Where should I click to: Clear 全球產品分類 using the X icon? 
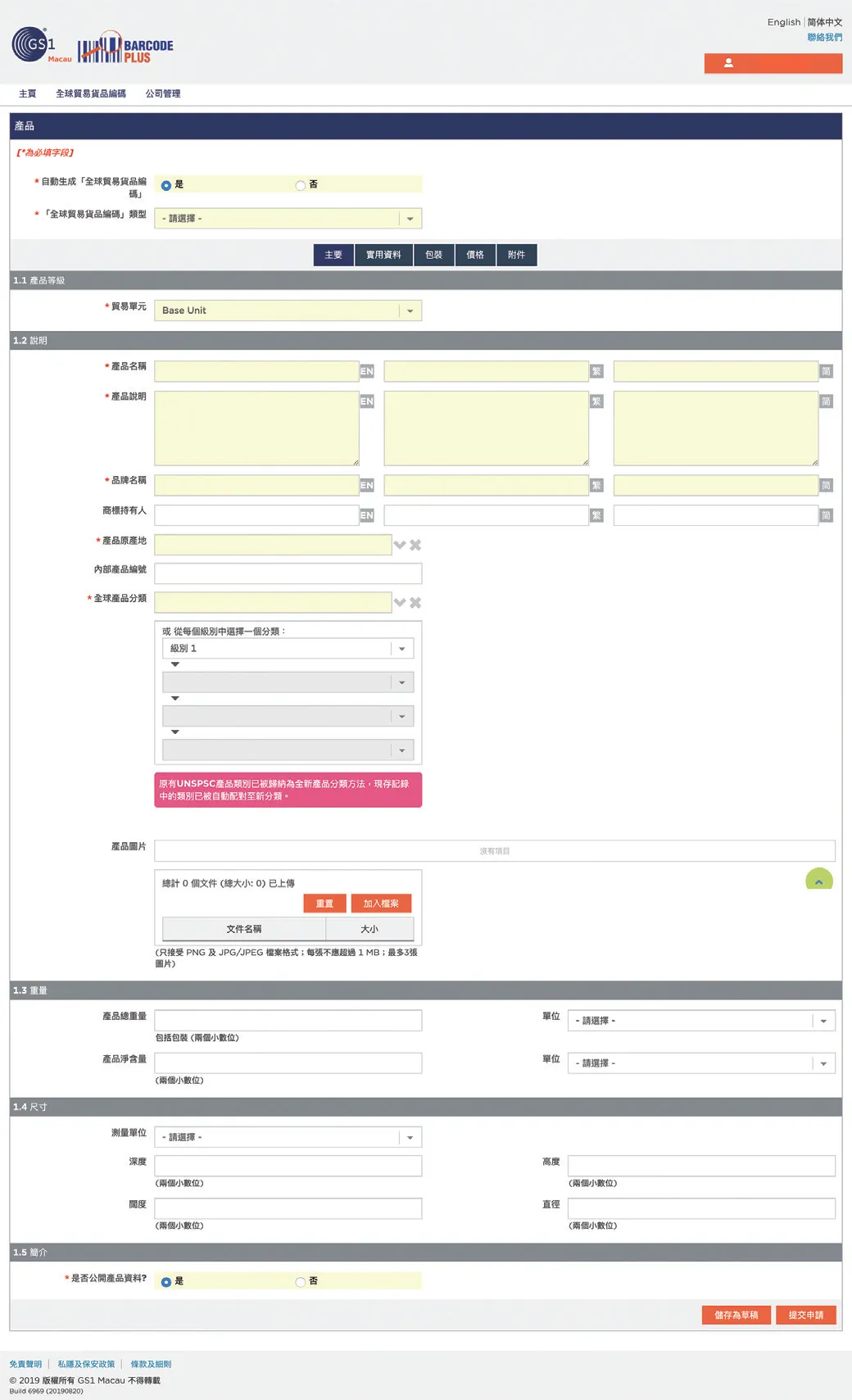(415, 603)
